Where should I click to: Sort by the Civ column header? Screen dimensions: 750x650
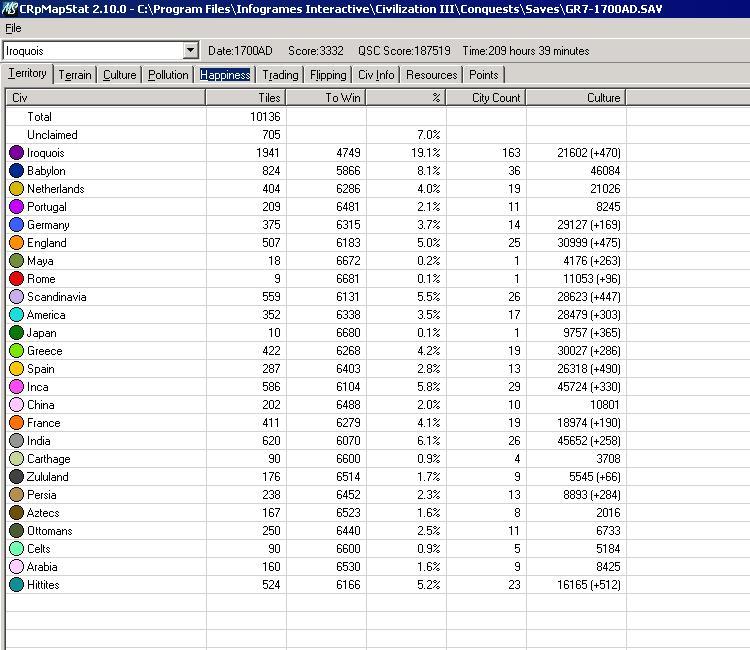[106, 98]
